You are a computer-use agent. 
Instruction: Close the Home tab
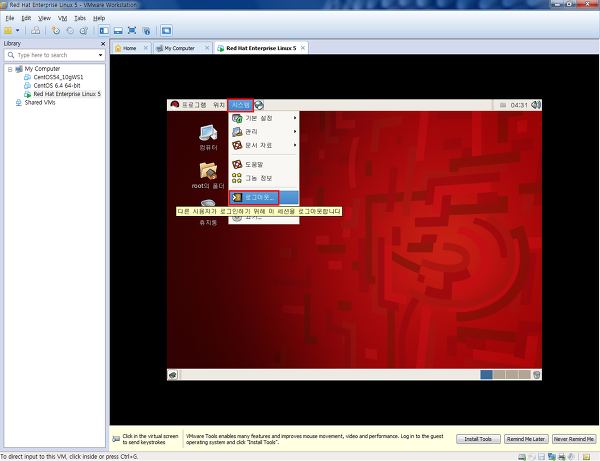click(x=145, y=48)
